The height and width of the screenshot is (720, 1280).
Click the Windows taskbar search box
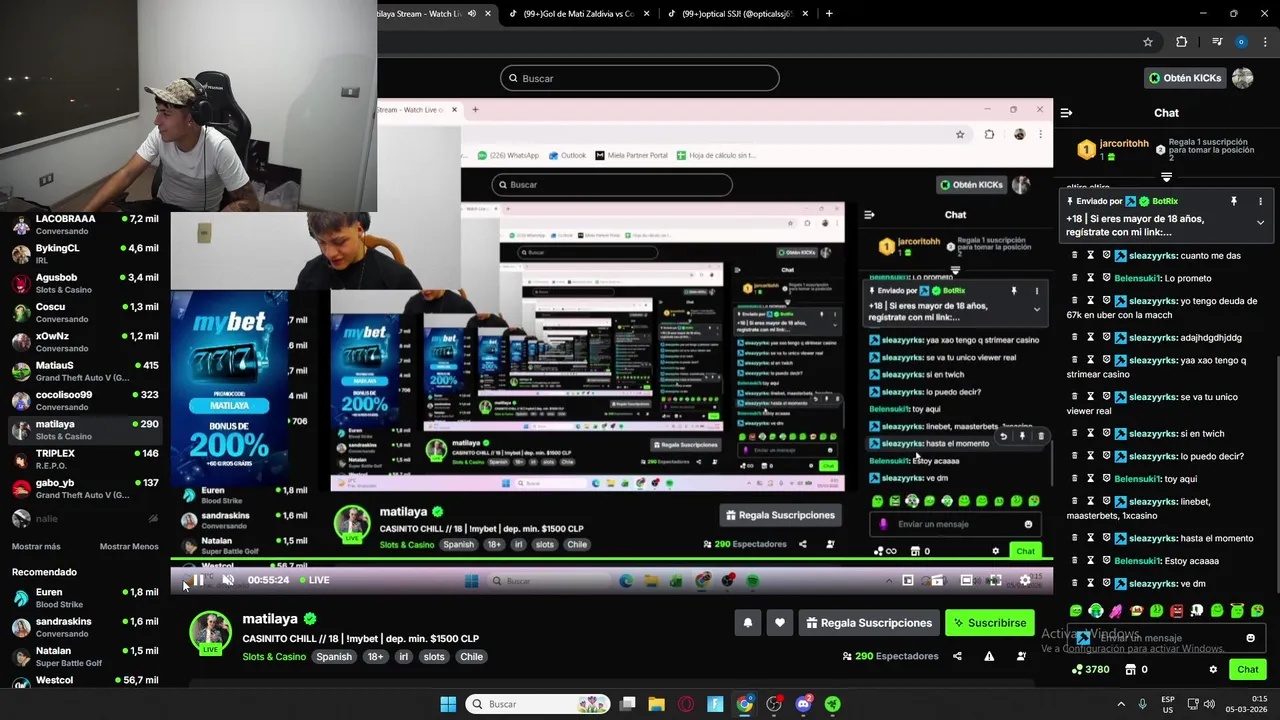538,704
